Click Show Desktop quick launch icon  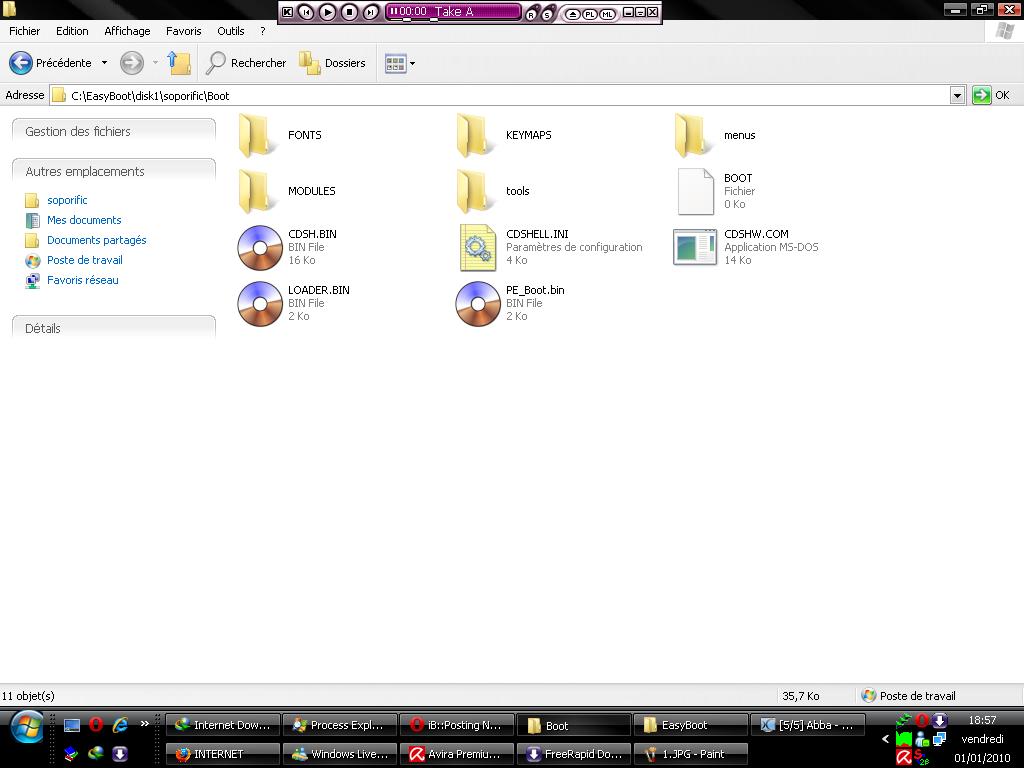click(71, 725)
